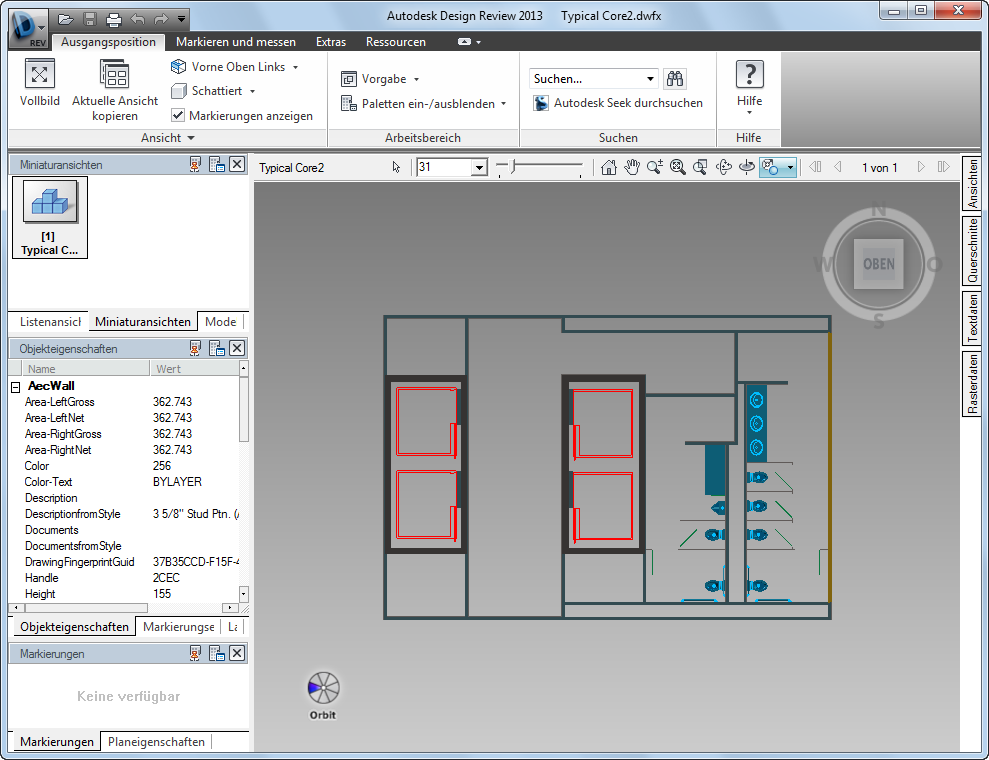Close the Objekteigenschaften palette

point(237,348)
